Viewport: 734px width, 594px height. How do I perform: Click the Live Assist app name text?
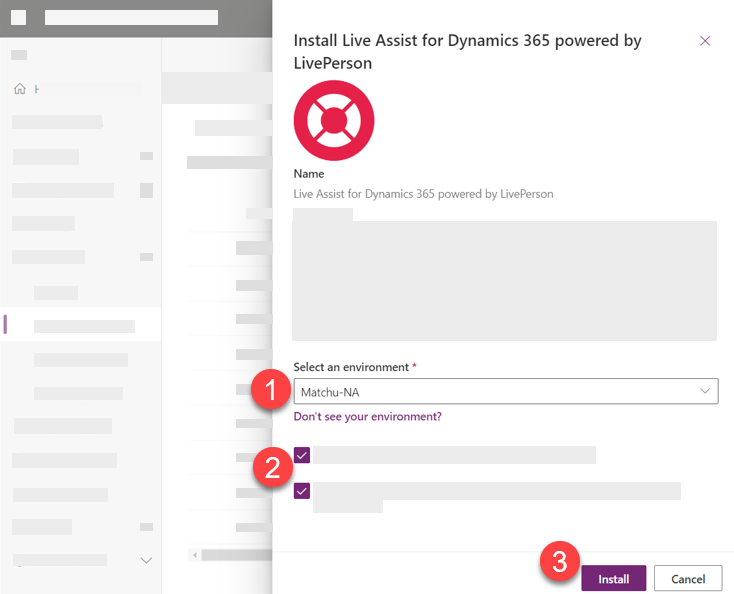click(423, 194)
